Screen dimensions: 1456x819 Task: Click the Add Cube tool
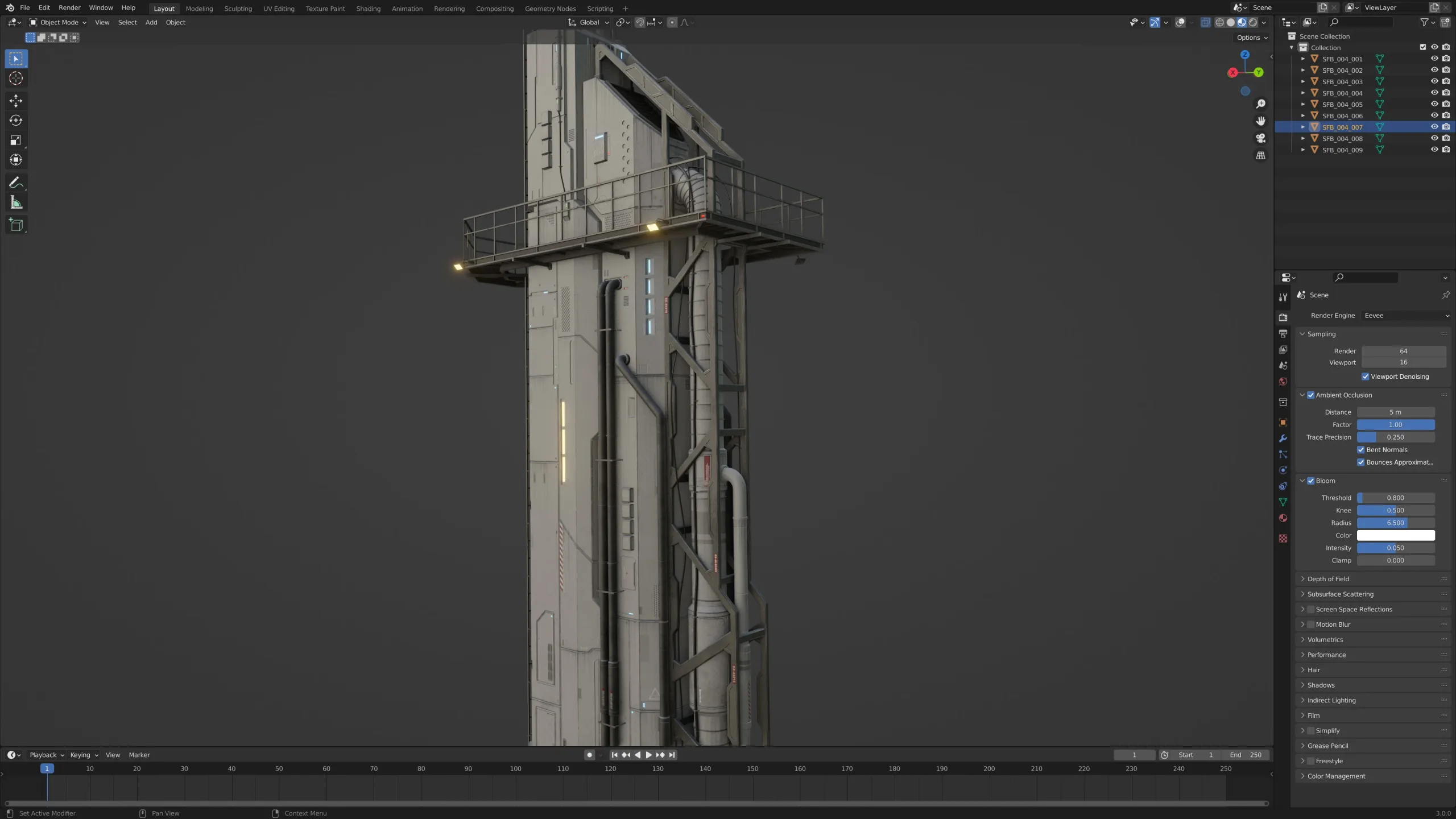(x=16, y=225)
